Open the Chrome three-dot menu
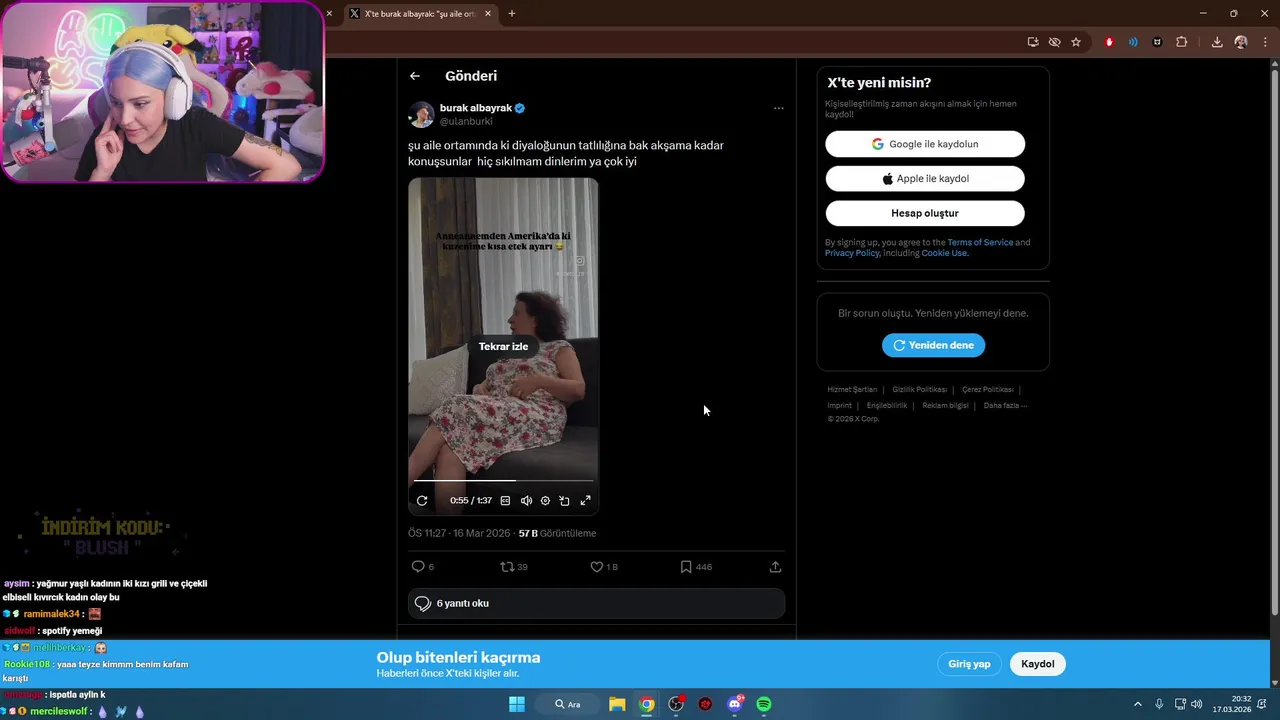Screen dimensions: 1280x720 pos(1265,42)
